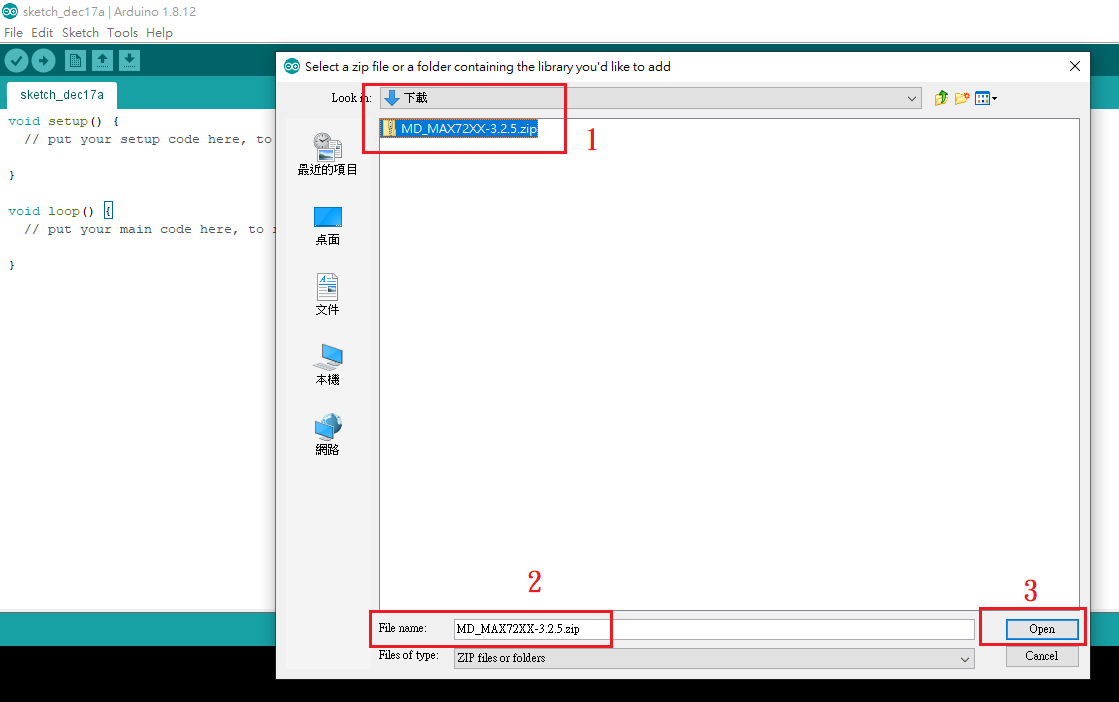Screen dimensions: 1119x702
Task: Click the Verify sketch checkmark icon
Action: [x=16, y=61]
